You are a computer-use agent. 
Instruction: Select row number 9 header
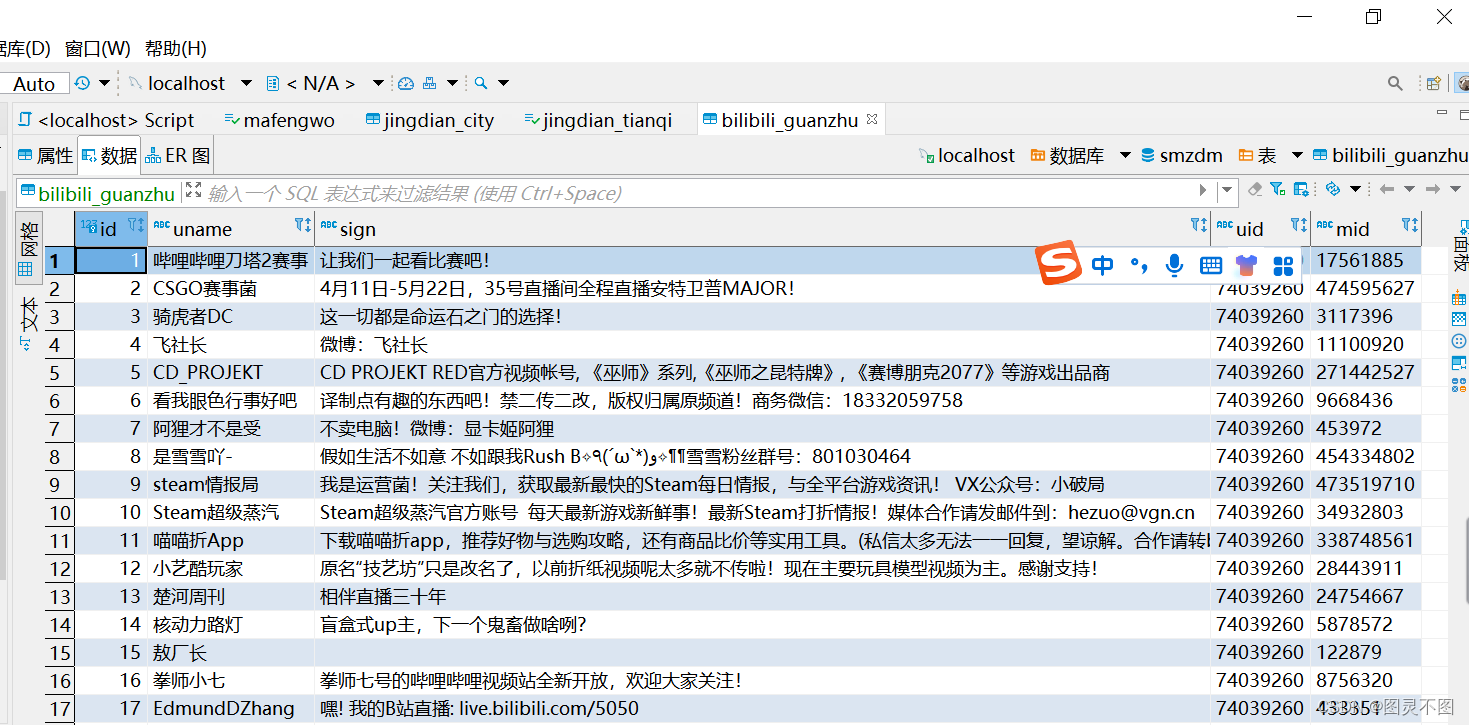click(59, 485)
